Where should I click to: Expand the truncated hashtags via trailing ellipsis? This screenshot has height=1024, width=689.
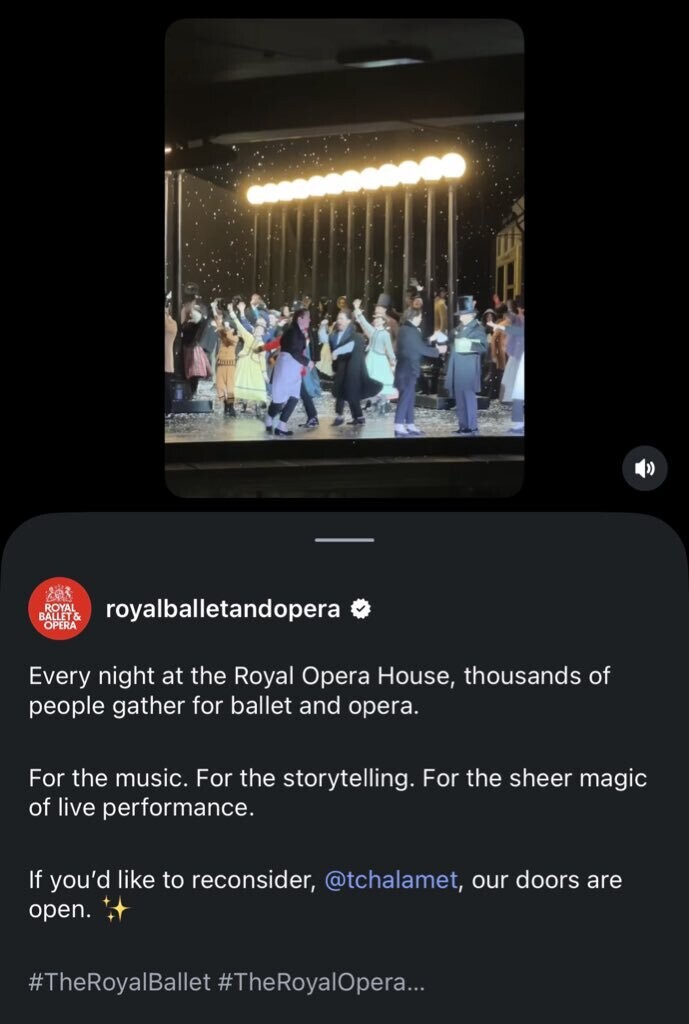coord(414,983)
